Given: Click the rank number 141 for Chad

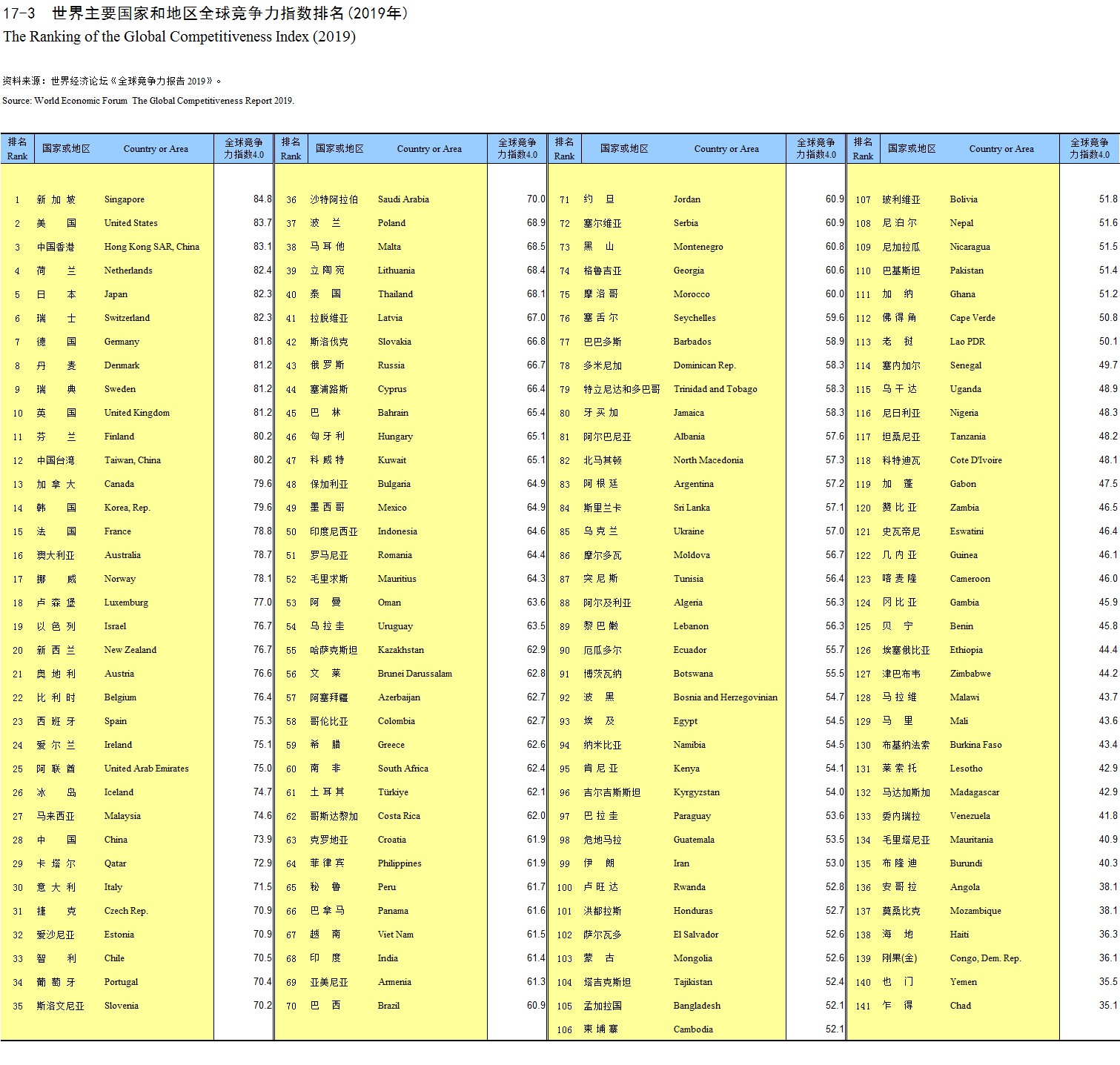Looking at the screenshot, I should 863,1006.
